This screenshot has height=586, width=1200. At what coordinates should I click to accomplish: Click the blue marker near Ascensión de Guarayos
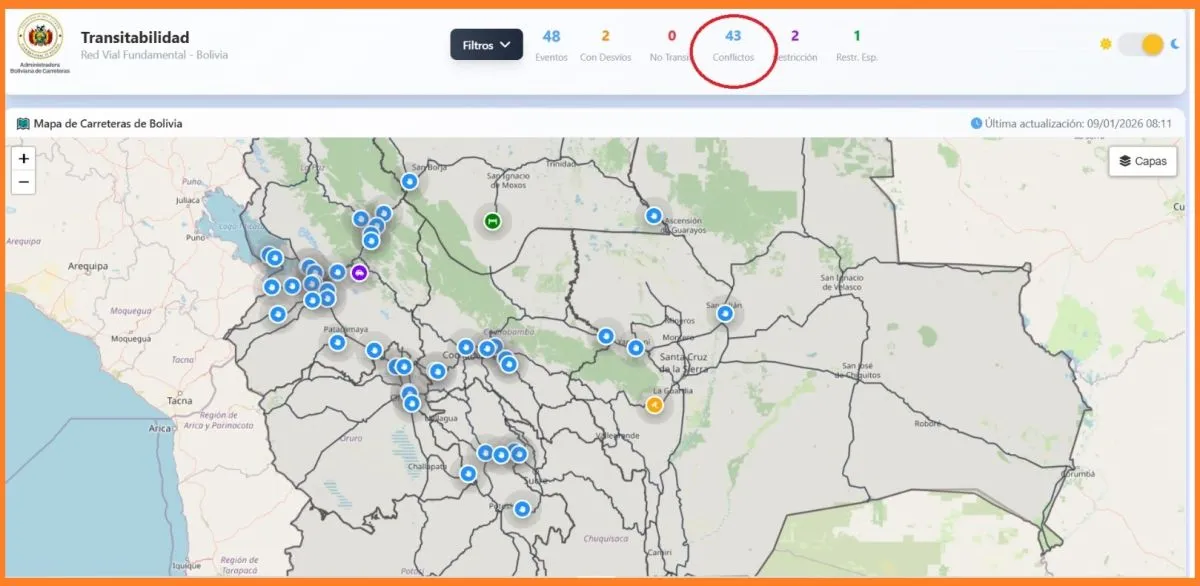[x=653, y=215]
